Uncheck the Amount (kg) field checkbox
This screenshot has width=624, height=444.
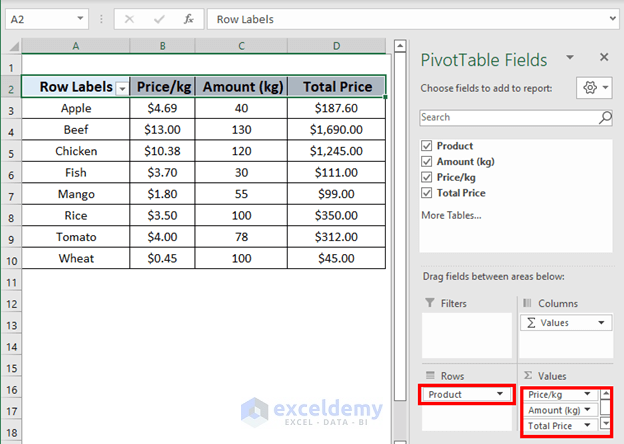click(x=427, y=162)
